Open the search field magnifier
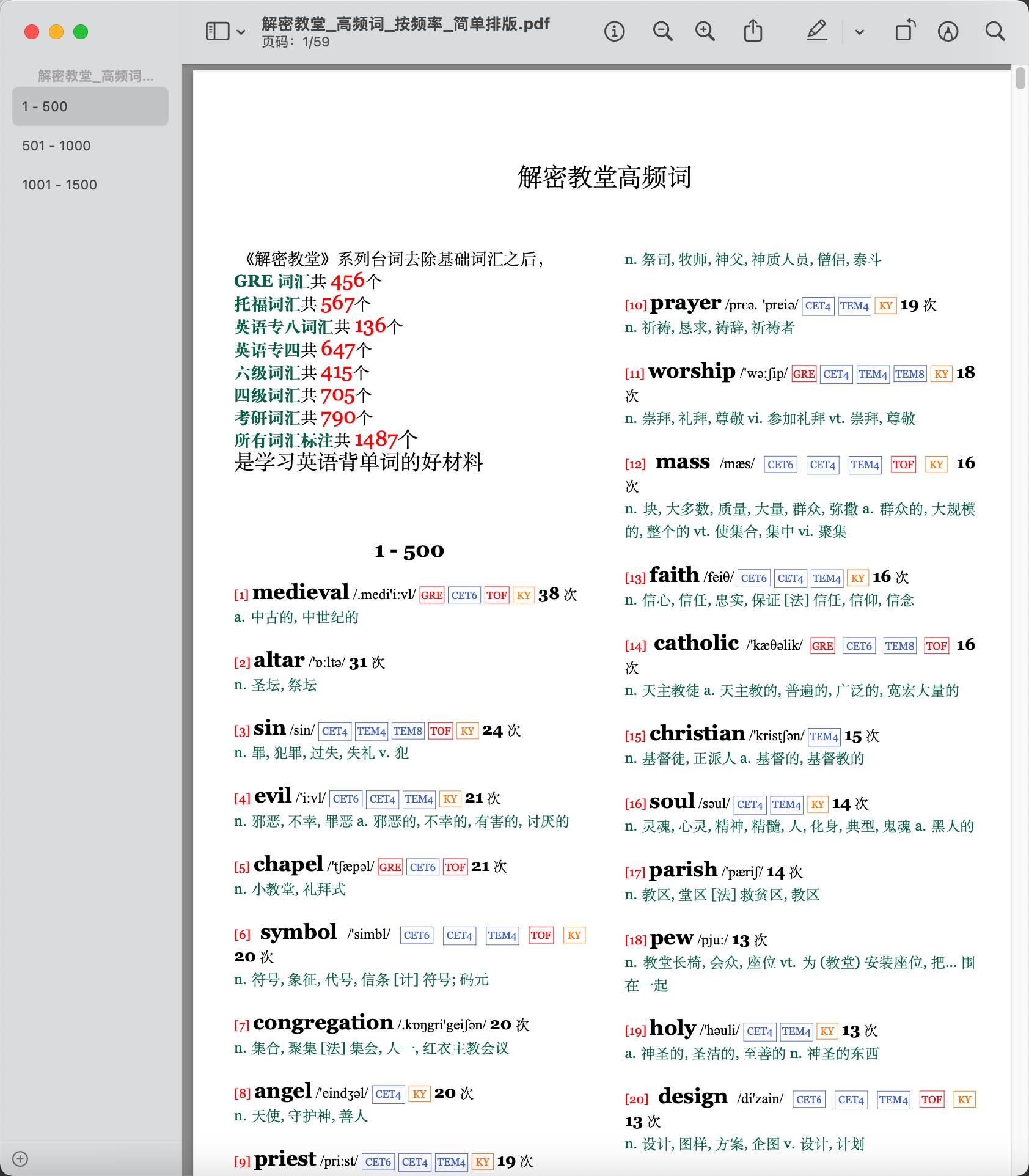Screen dimensions: 1029x1176 [x=995, y=31]
